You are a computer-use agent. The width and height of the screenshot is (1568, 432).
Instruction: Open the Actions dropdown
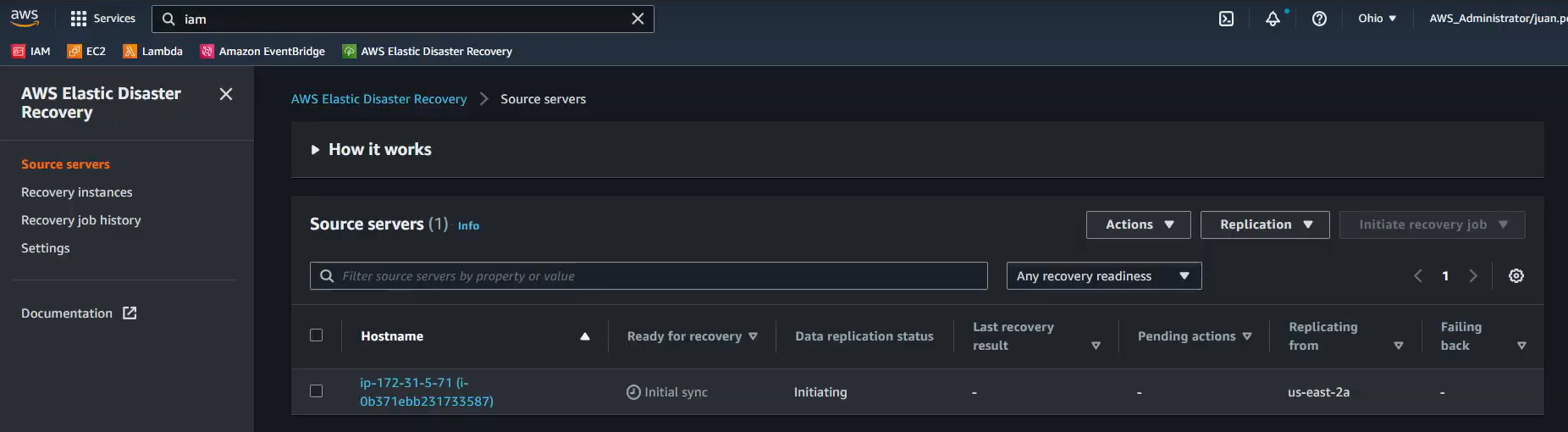pyautogui.click(x=1139, y=224)
